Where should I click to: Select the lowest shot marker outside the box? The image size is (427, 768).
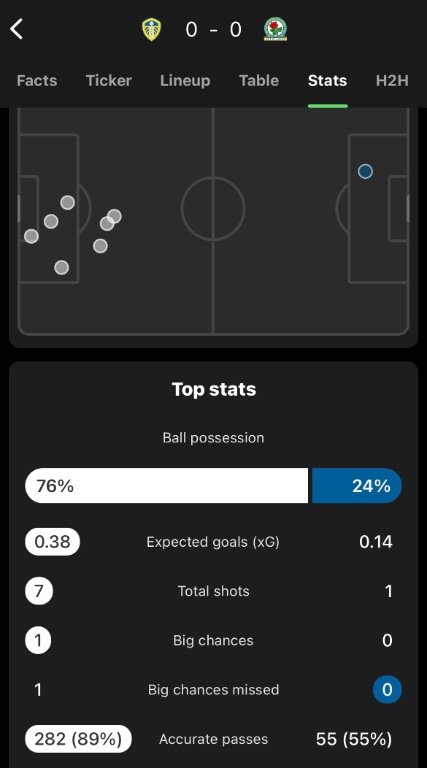click(x=100, y=246)
